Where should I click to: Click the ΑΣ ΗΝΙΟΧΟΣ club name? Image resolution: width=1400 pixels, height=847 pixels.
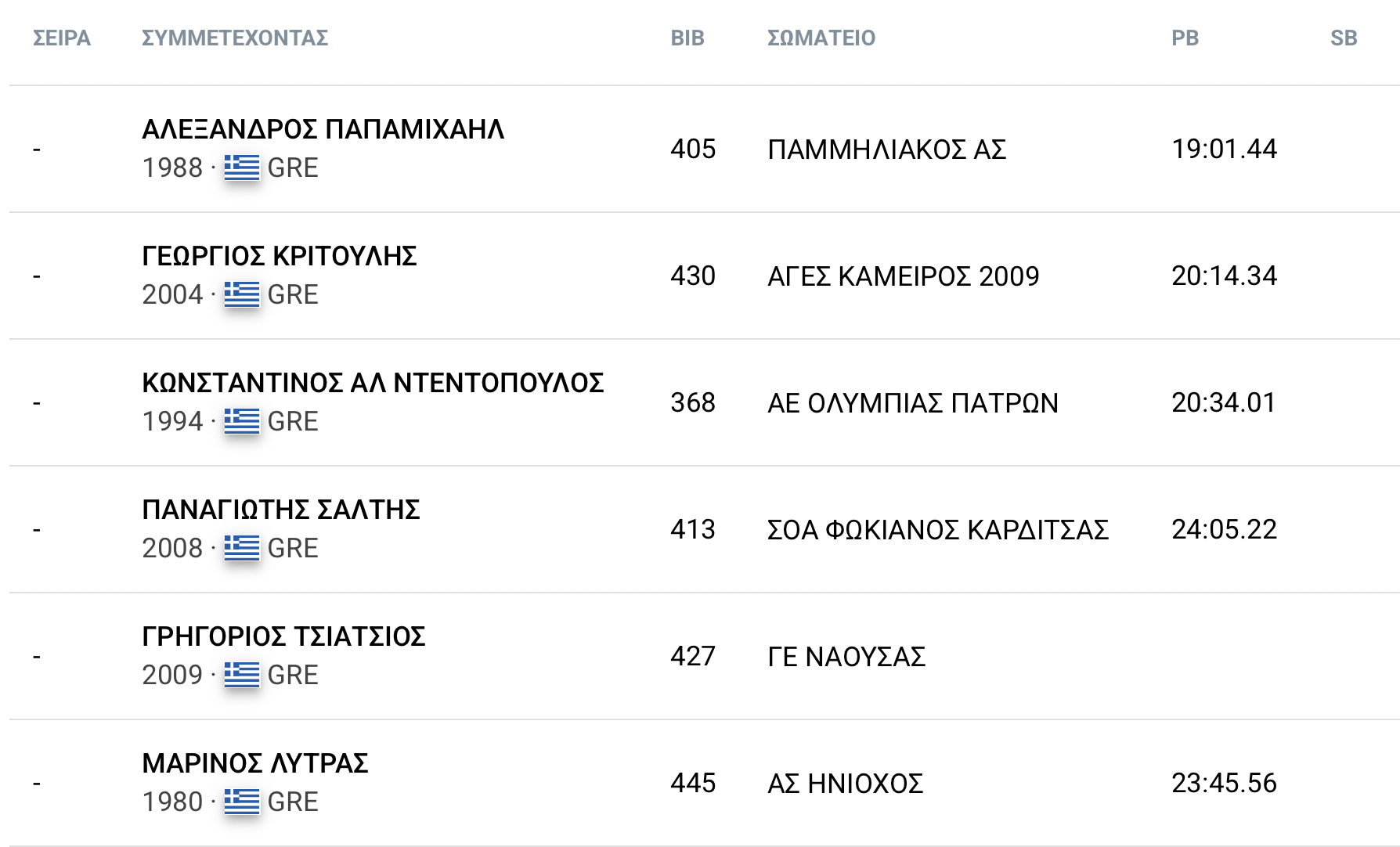(846, 783)
